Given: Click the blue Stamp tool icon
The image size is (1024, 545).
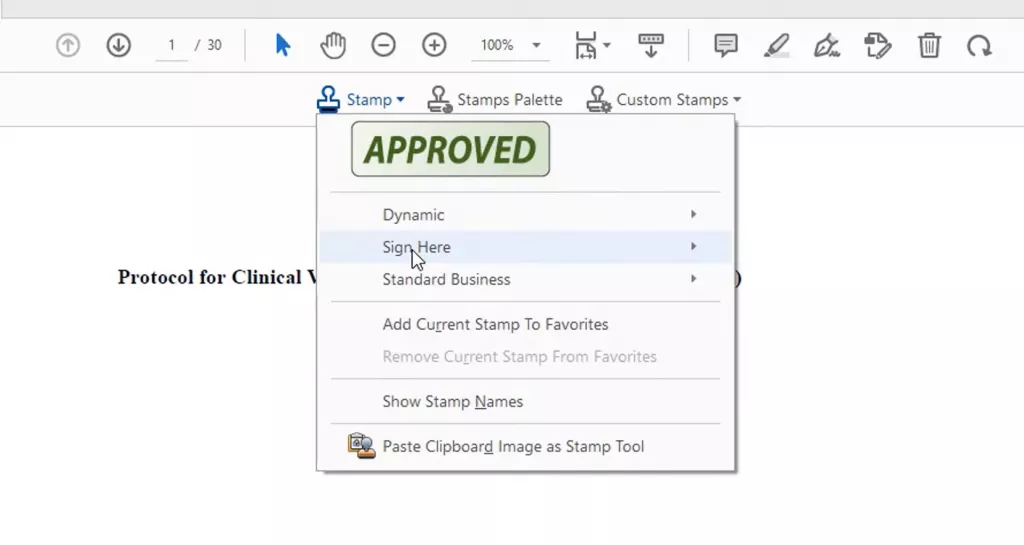Looking at the screenshot, I should click(328, 99).
